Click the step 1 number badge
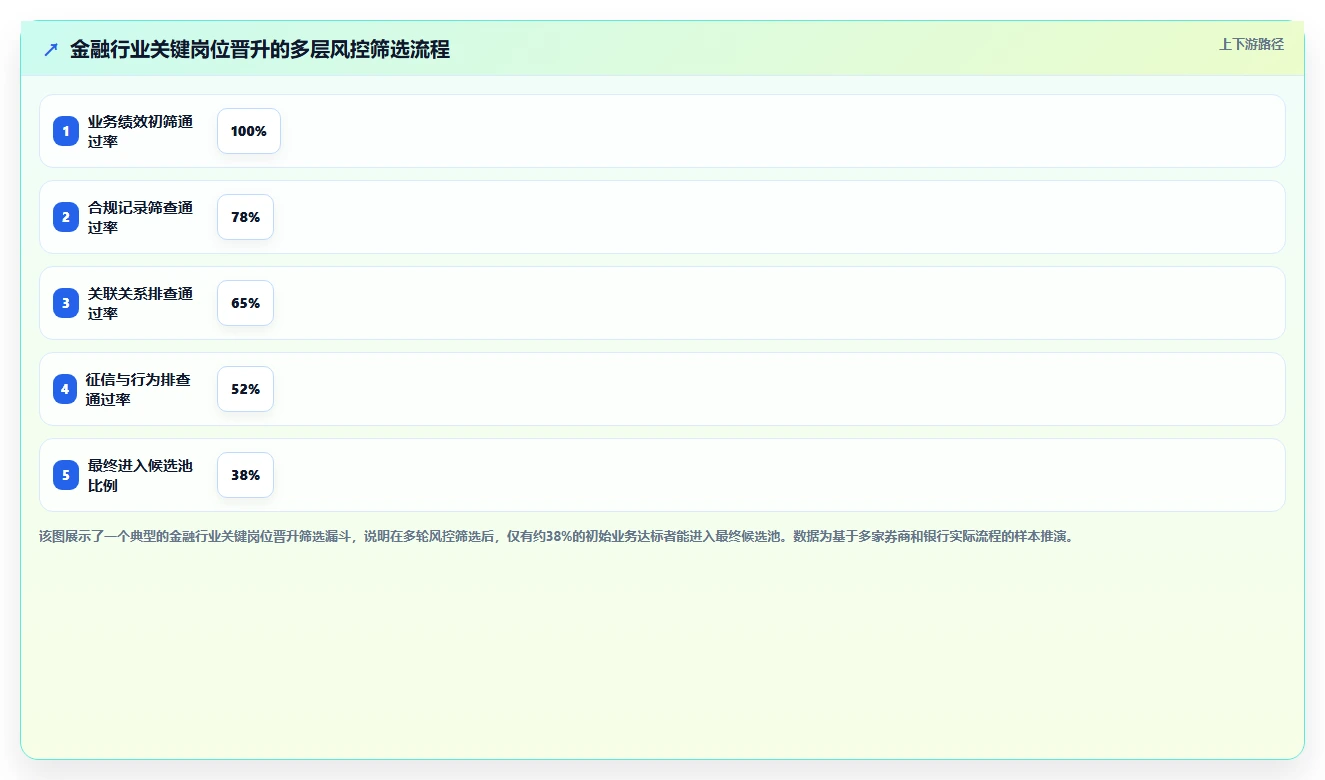 coord(66,131)
